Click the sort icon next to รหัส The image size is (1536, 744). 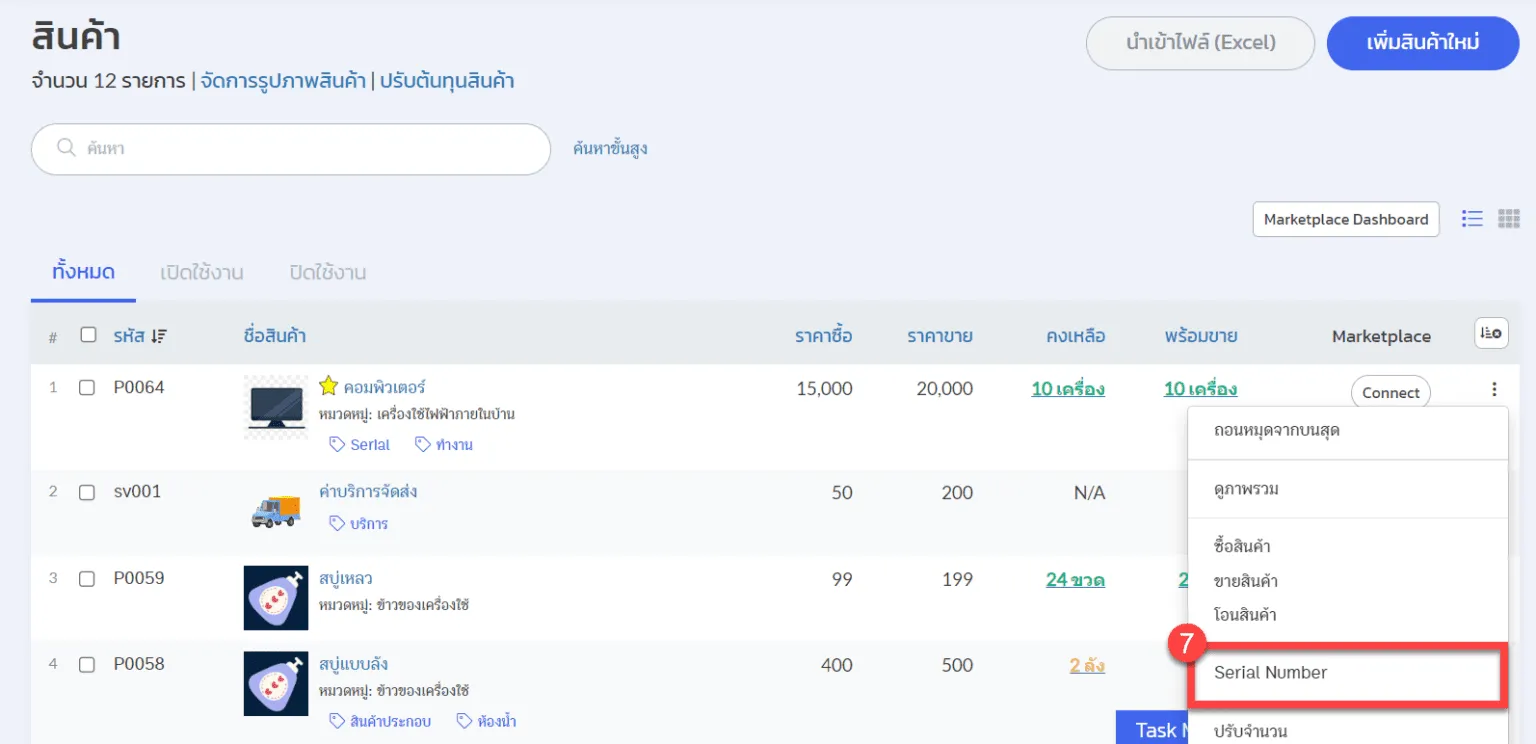(x=159, y=337)
